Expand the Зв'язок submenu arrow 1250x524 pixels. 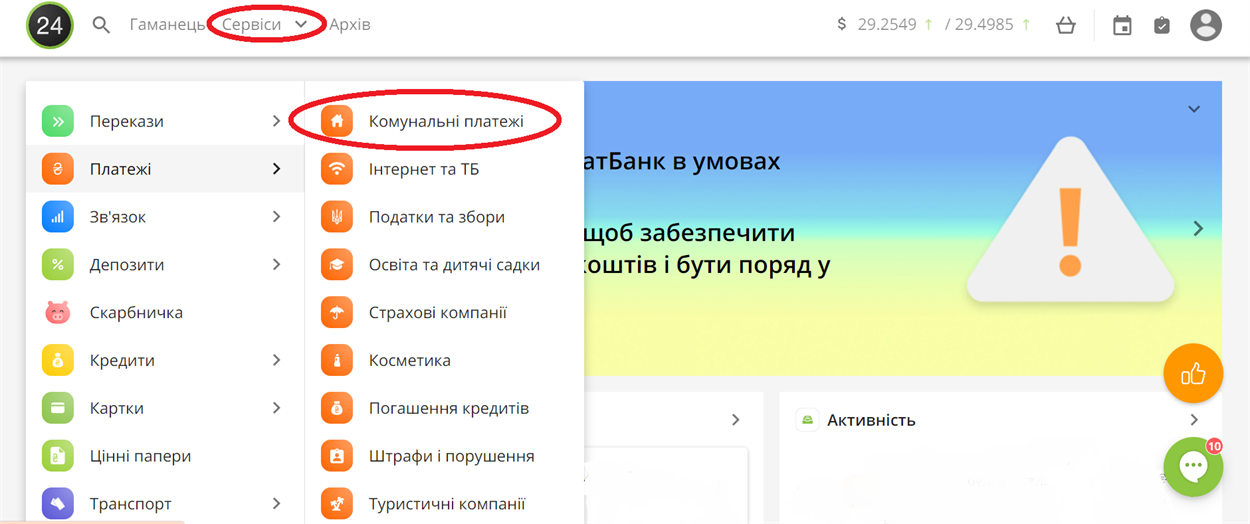pyautogui.click(x=277, y=217)
